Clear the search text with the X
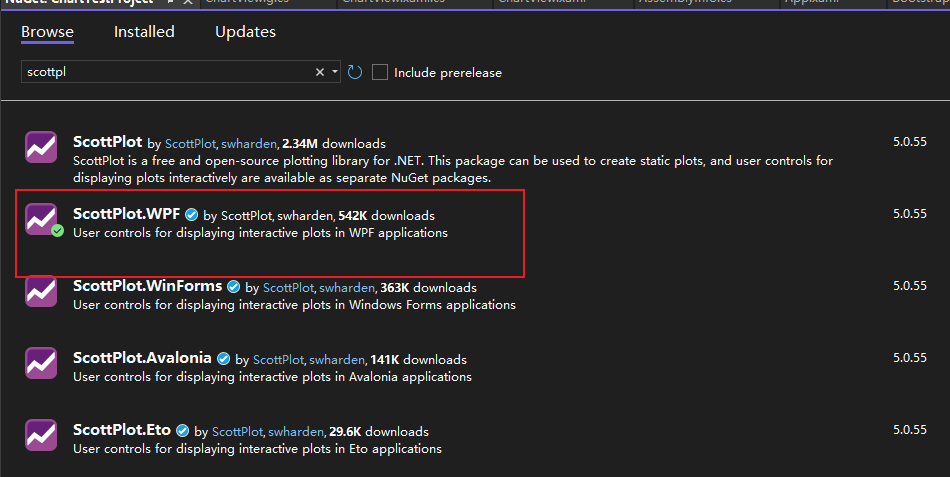The width and height of the screenshot is (950, 477). click(320, 72)
